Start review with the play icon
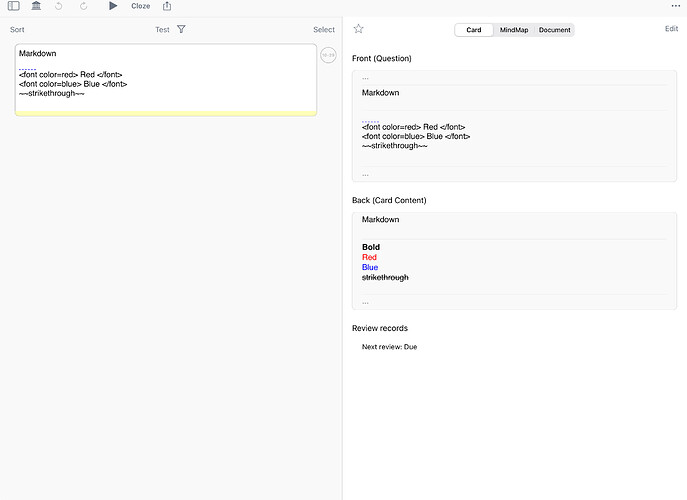This screenshot has height=500, width=687. (x=113, y=6)
